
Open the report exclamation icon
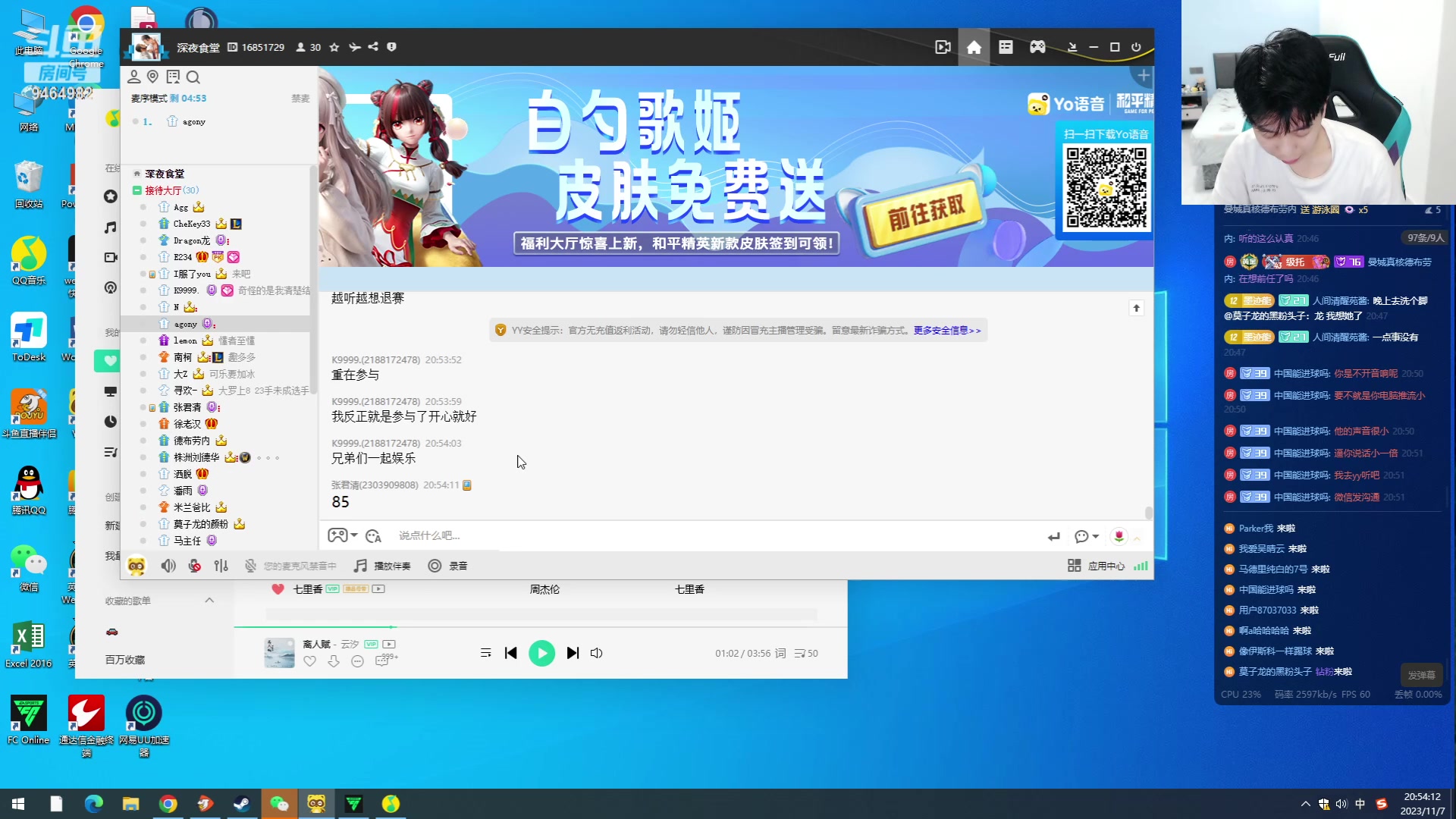pyautogui.click(x=391, y=47)
